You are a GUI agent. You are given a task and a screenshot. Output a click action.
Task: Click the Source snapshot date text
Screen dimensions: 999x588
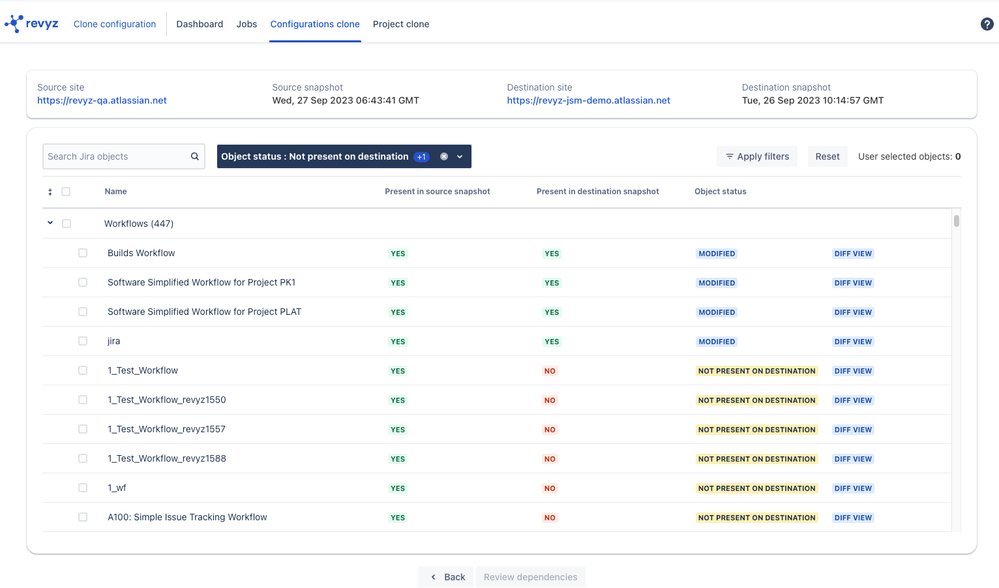click(345, 101)
